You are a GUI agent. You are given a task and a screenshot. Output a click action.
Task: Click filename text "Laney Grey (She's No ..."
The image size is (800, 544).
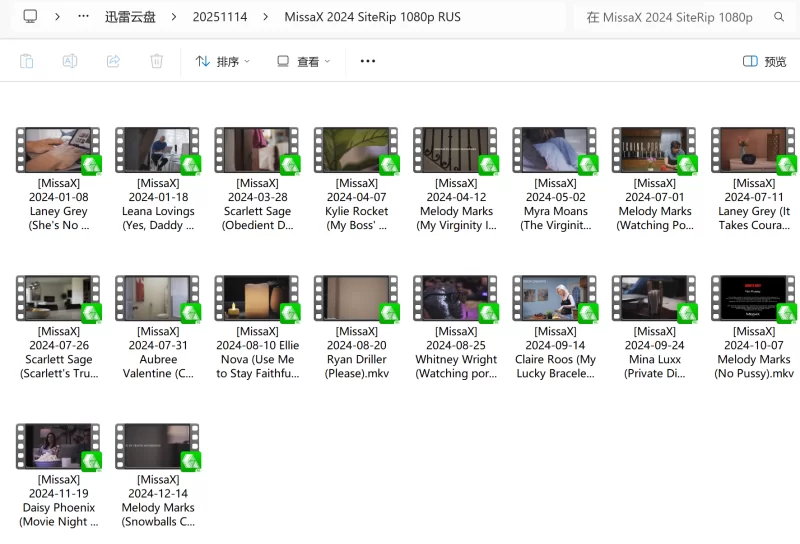[59, 218]
